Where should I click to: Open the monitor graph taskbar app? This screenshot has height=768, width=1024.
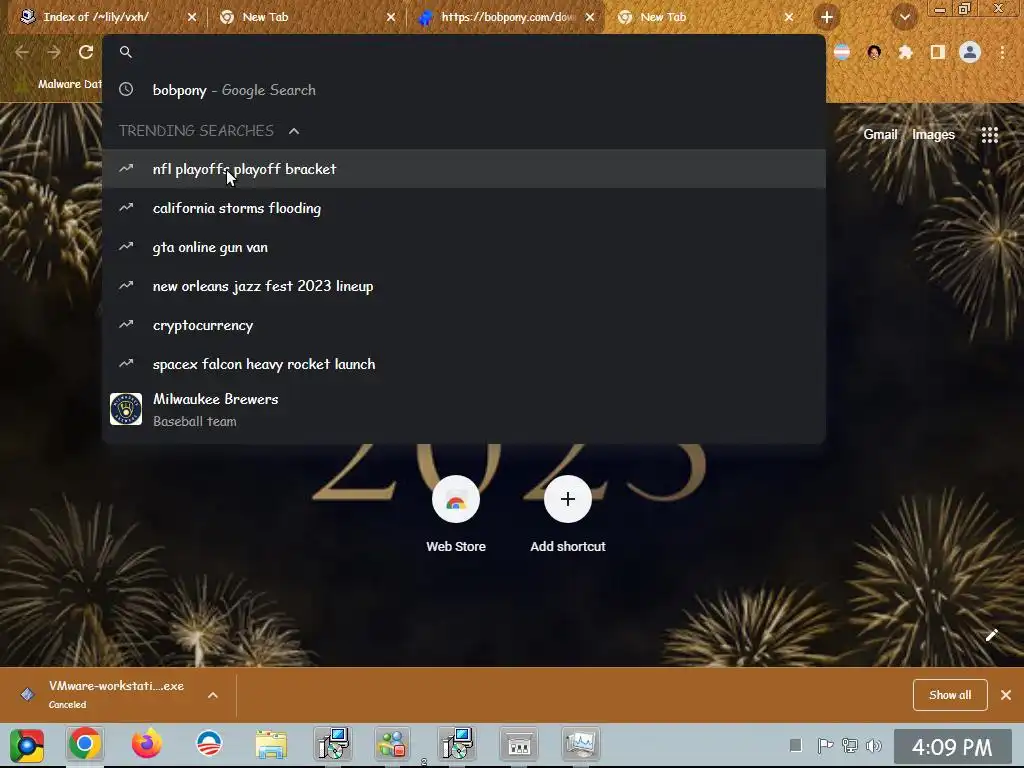click(x=580, y=744)
